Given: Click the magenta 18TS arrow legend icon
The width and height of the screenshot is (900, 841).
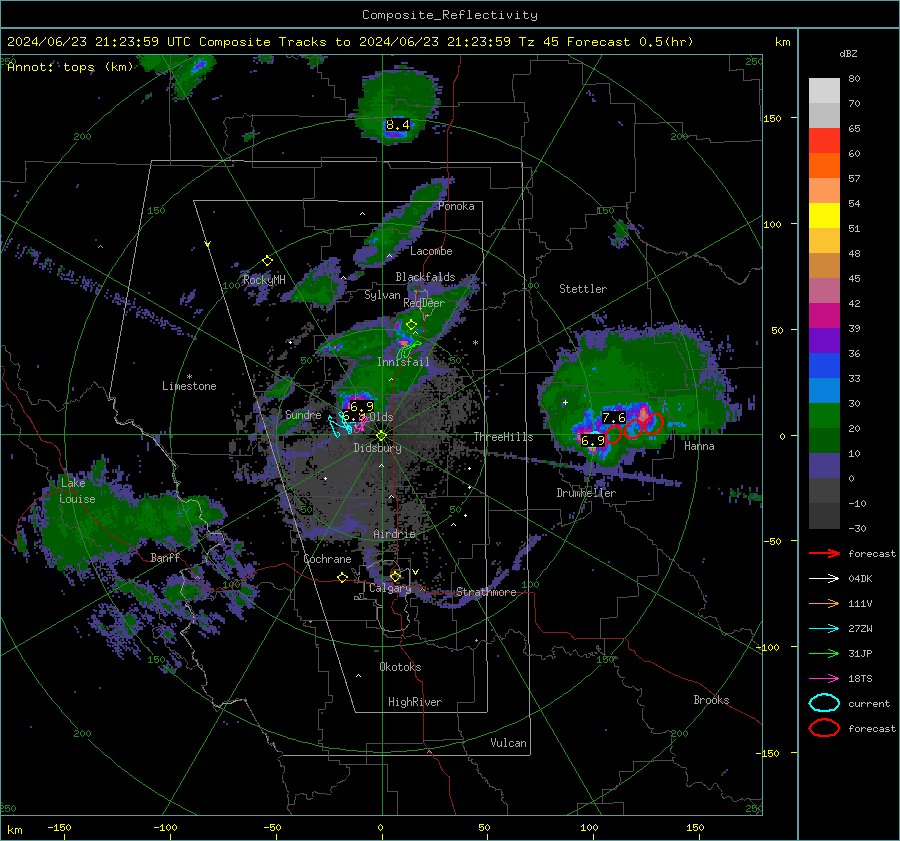Looking at the screenshot, I should click(x=824, y=679).
